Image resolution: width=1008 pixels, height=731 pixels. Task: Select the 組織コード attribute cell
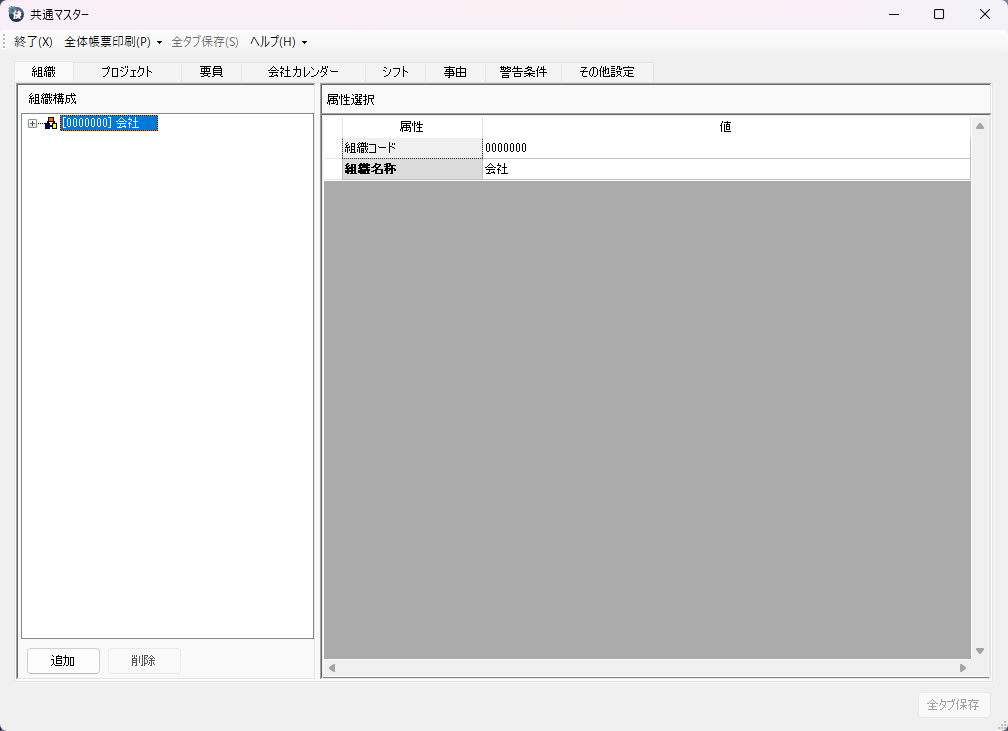[412, 148]
